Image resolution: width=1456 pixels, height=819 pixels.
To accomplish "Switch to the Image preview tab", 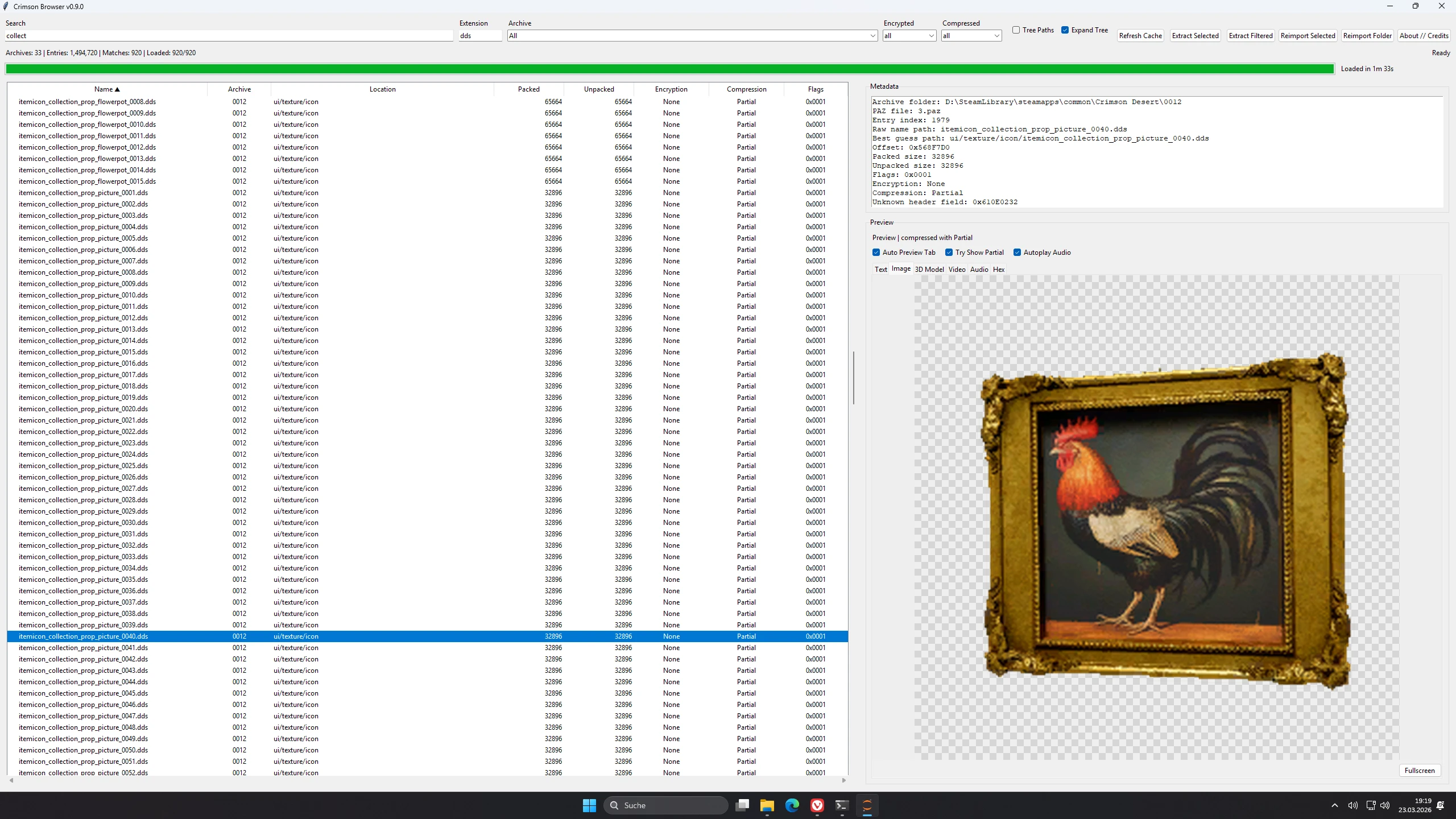I will tap(901, 269).
